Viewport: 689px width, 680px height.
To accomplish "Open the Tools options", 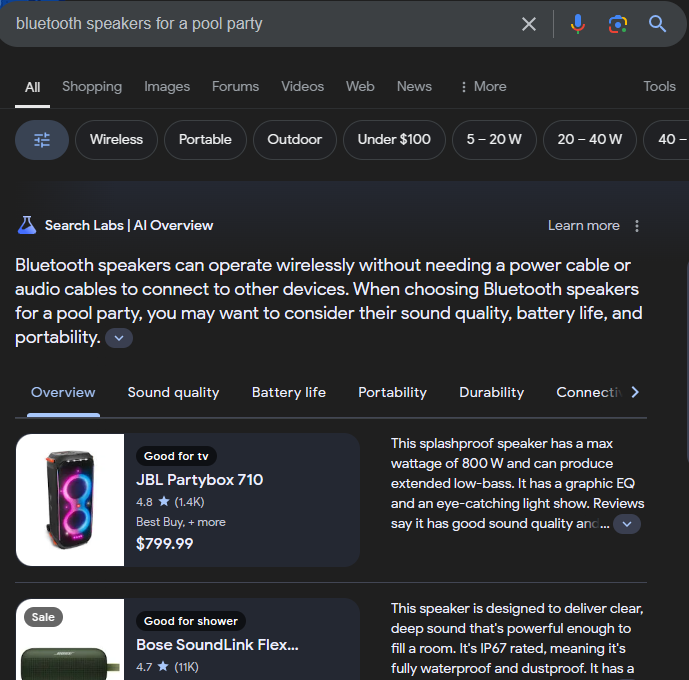I will click(x=659, y=86).
